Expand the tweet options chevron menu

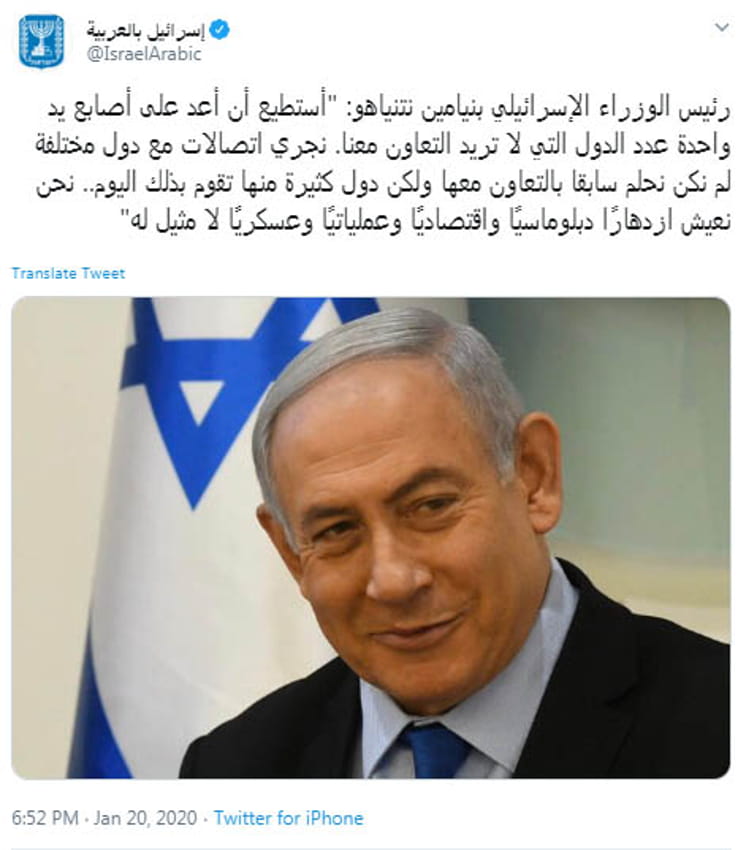point(721,27)
